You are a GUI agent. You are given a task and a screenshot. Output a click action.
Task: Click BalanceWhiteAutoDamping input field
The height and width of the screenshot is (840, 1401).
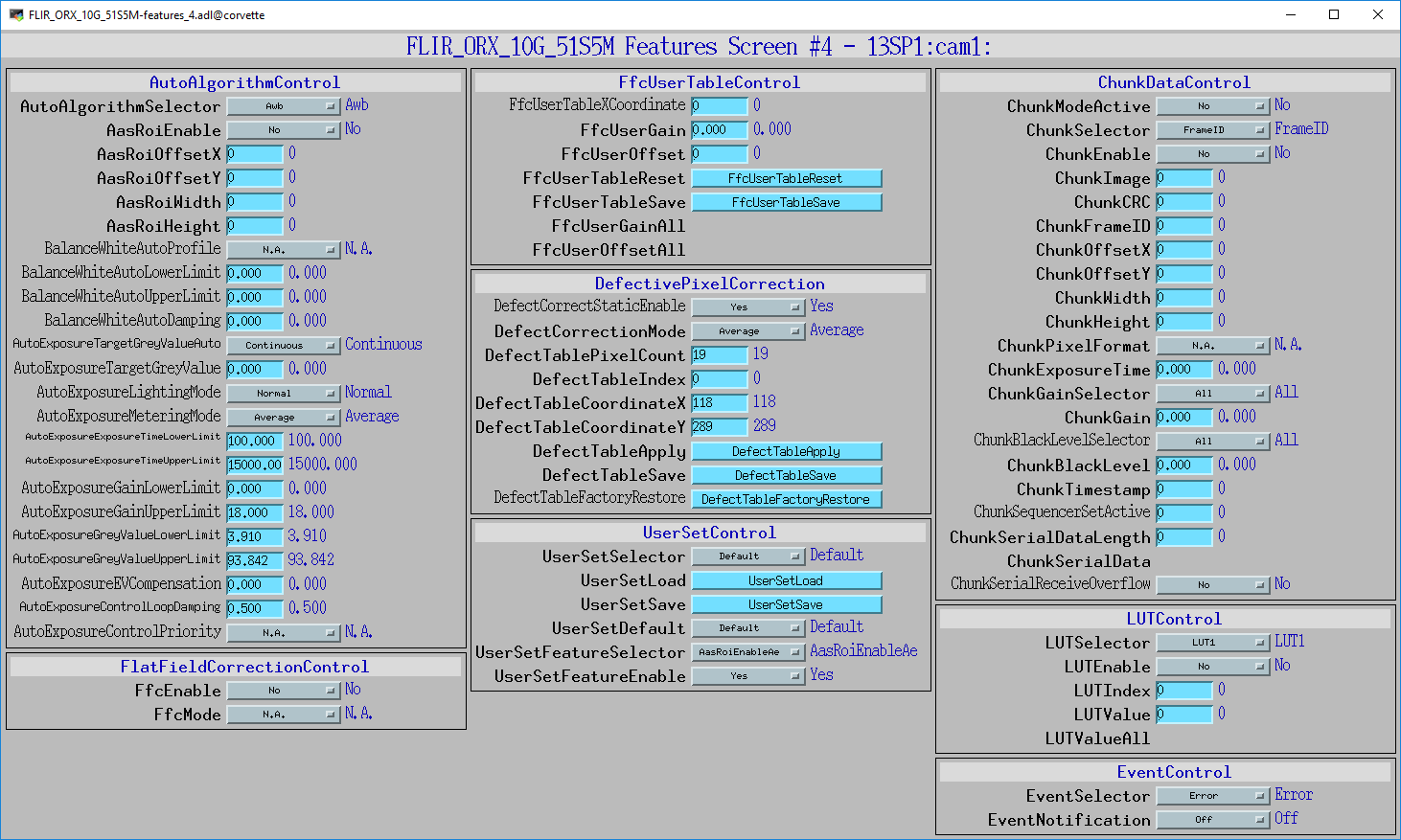(x=255, y=321)
